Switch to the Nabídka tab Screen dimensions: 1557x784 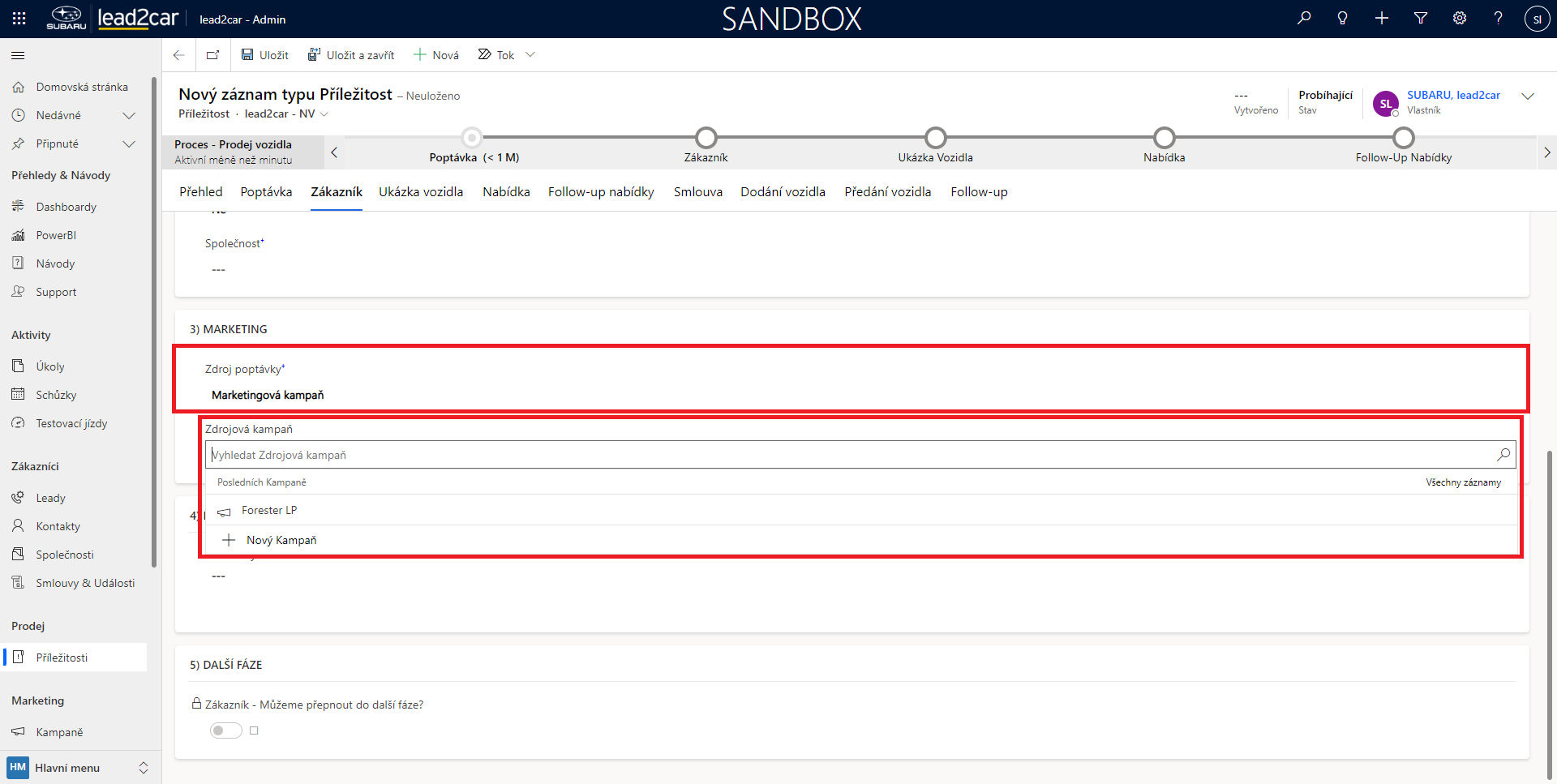click(x=506, y=192)
